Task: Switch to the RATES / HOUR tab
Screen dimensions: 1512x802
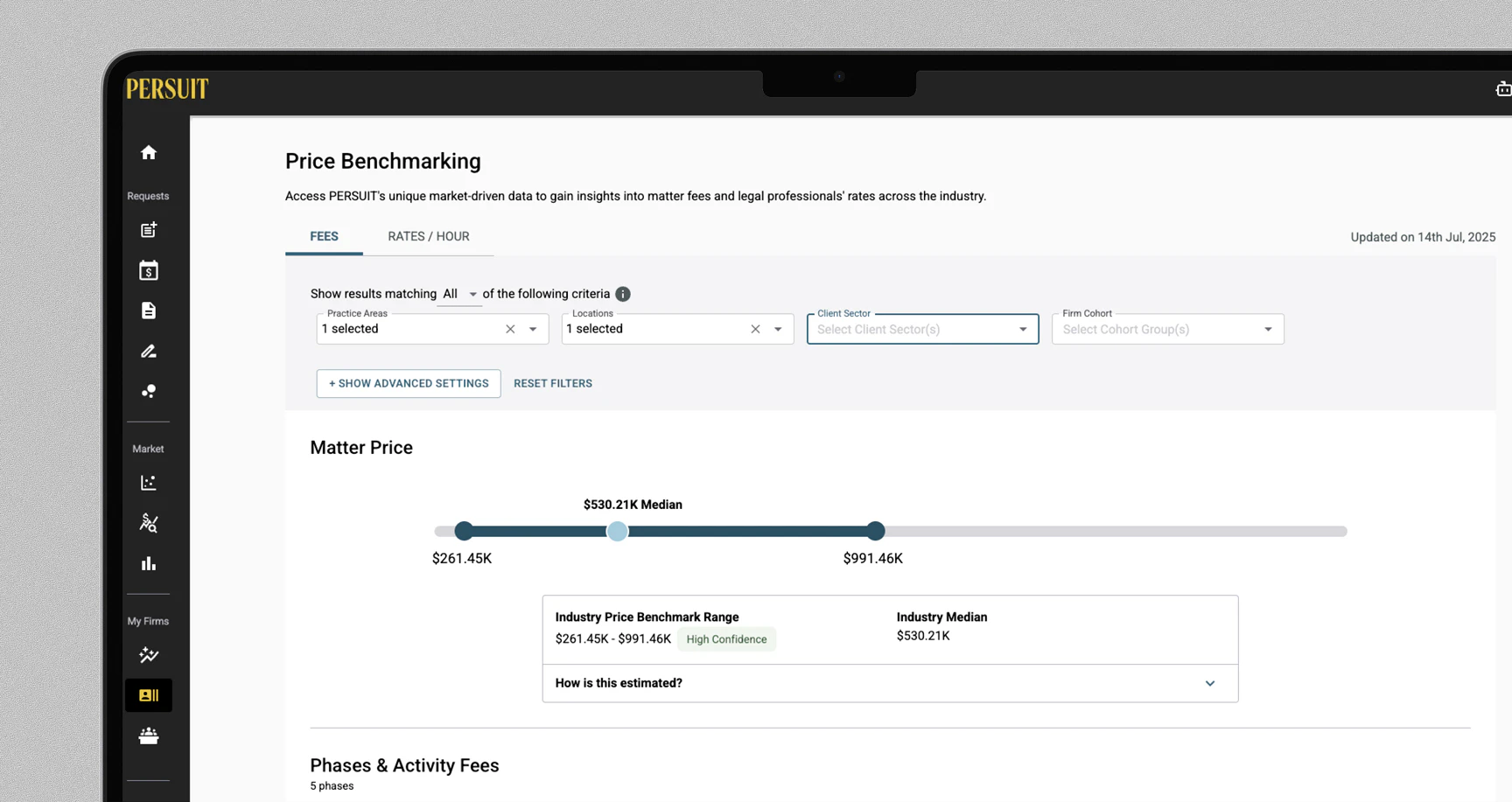Action: [x=429, y=237]
